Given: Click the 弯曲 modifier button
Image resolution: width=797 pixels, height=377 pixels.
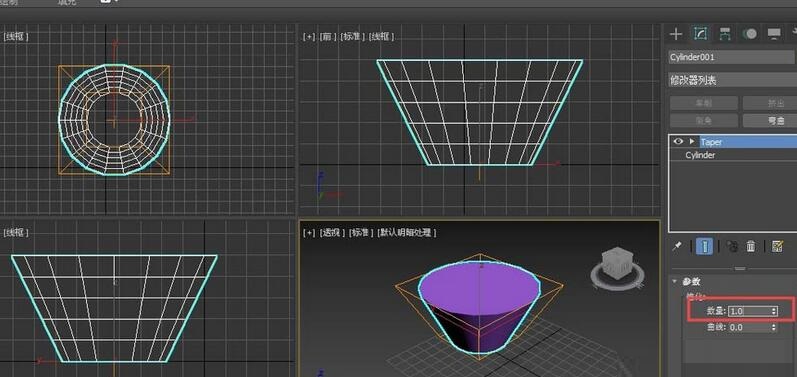Looking at the screenshot, I should 770,120.
